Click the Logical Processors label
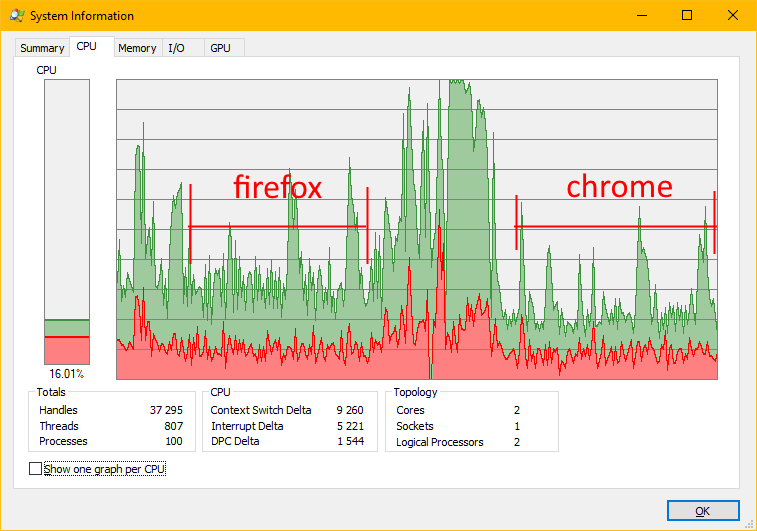The width and height of the screenshot is (757, 531). (x=439, y=442)
